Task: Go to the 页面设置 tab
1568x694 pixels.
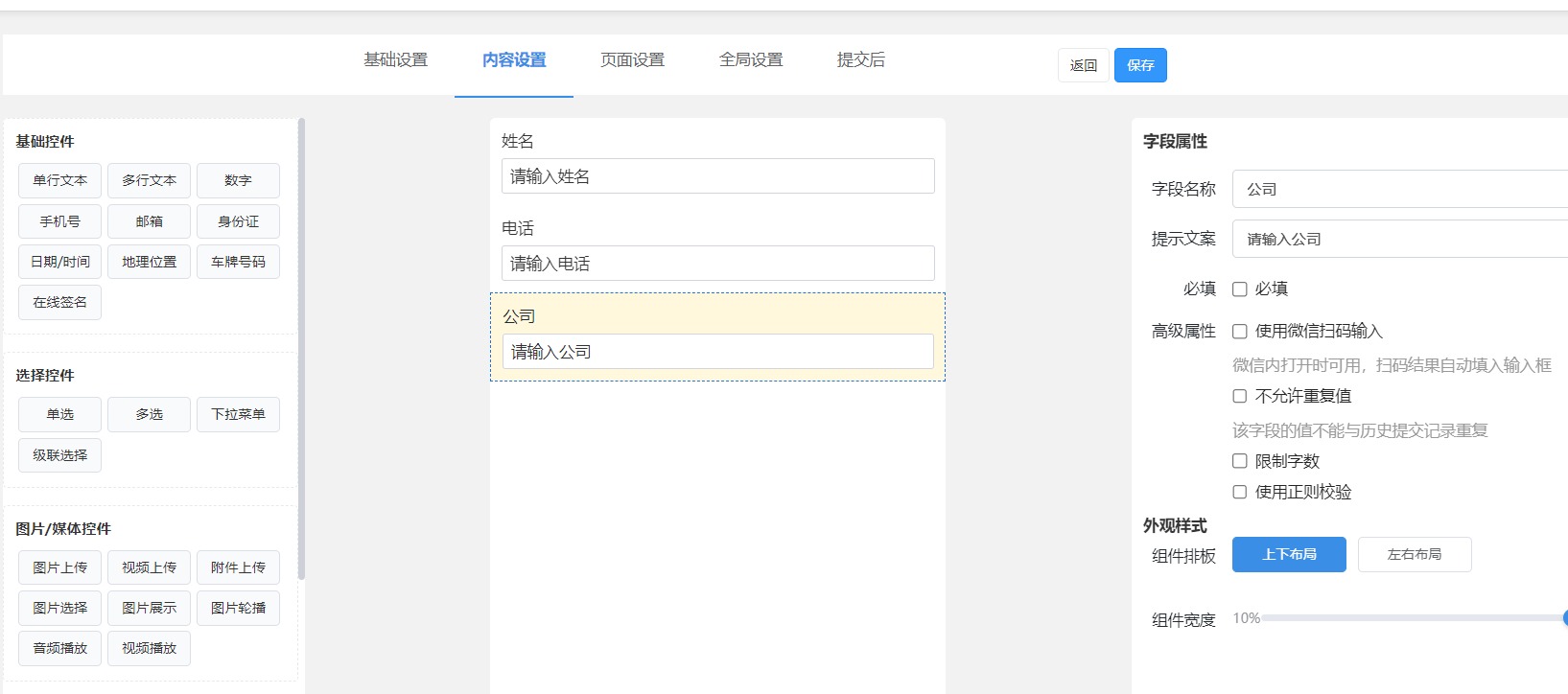Action: [632, 60]
